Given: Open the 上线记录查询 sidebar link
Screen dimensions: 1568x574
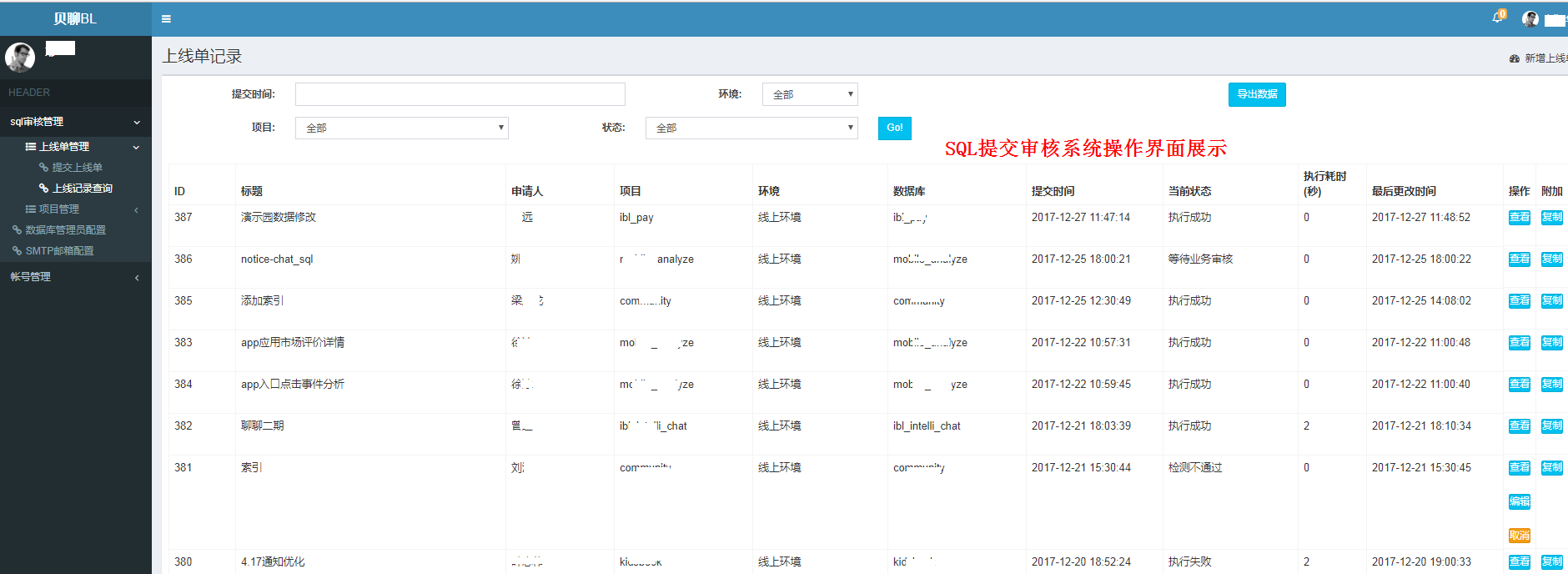Looking at the screenshot, I should click(82, 189).
